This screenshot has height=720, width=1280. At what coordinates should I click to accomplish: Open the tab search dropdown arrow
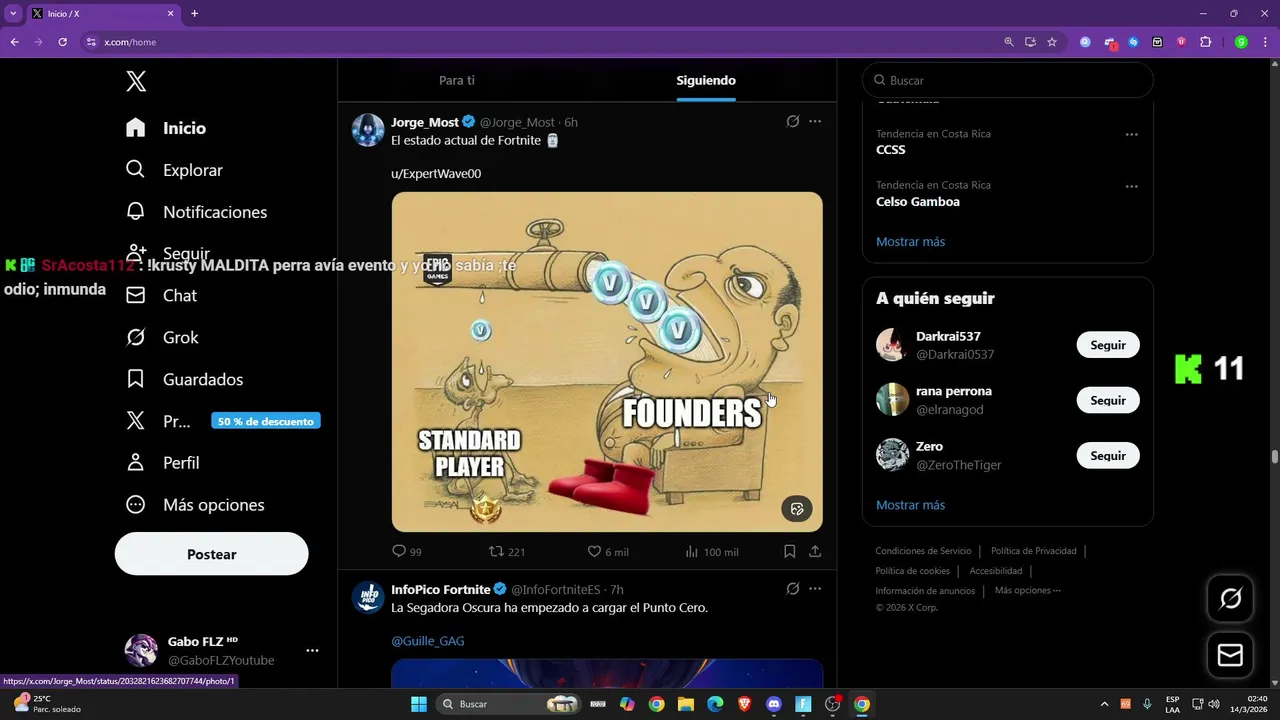pyautogui.click(x=13, y=14)
